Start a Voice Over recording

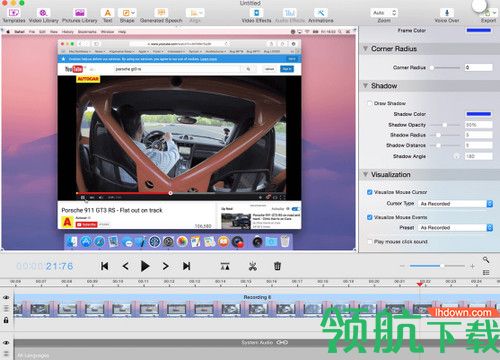[447, 15]
